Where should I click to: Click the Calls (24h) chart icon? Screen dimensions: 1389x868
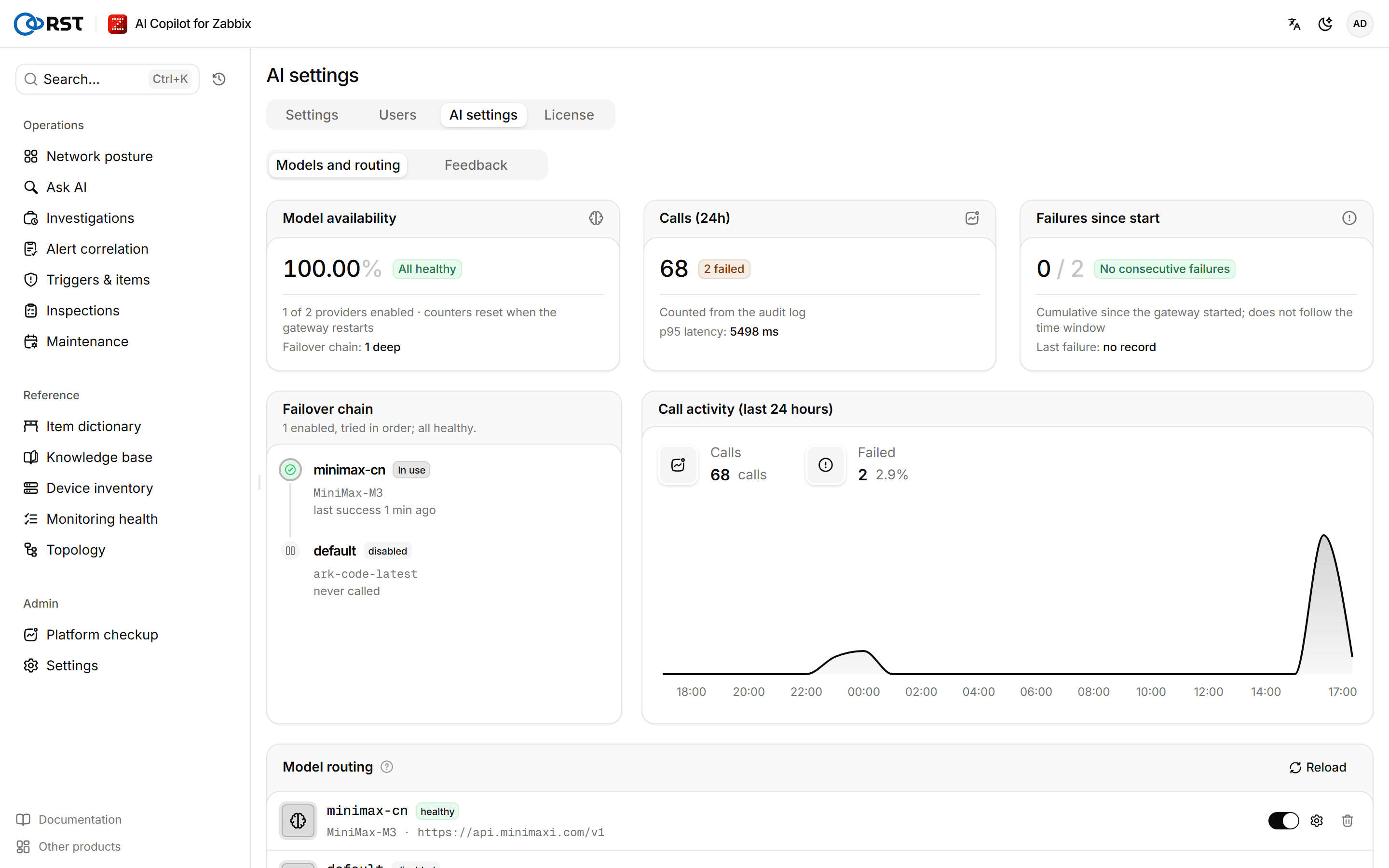pos(972,218)
